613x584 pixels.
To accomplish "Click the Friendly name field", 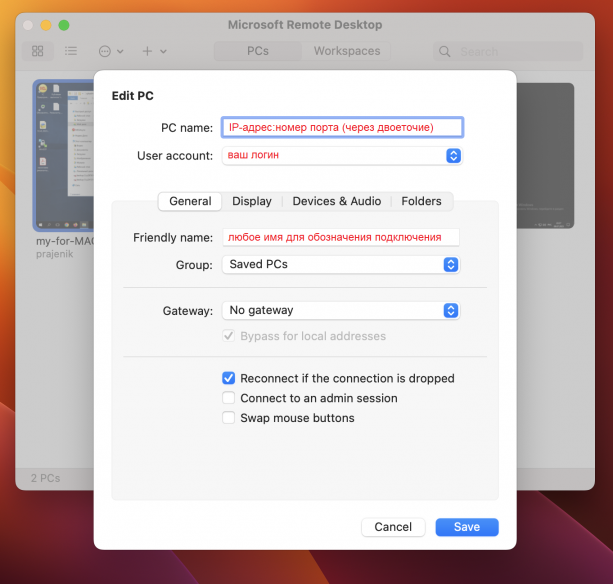I will 341,237.
